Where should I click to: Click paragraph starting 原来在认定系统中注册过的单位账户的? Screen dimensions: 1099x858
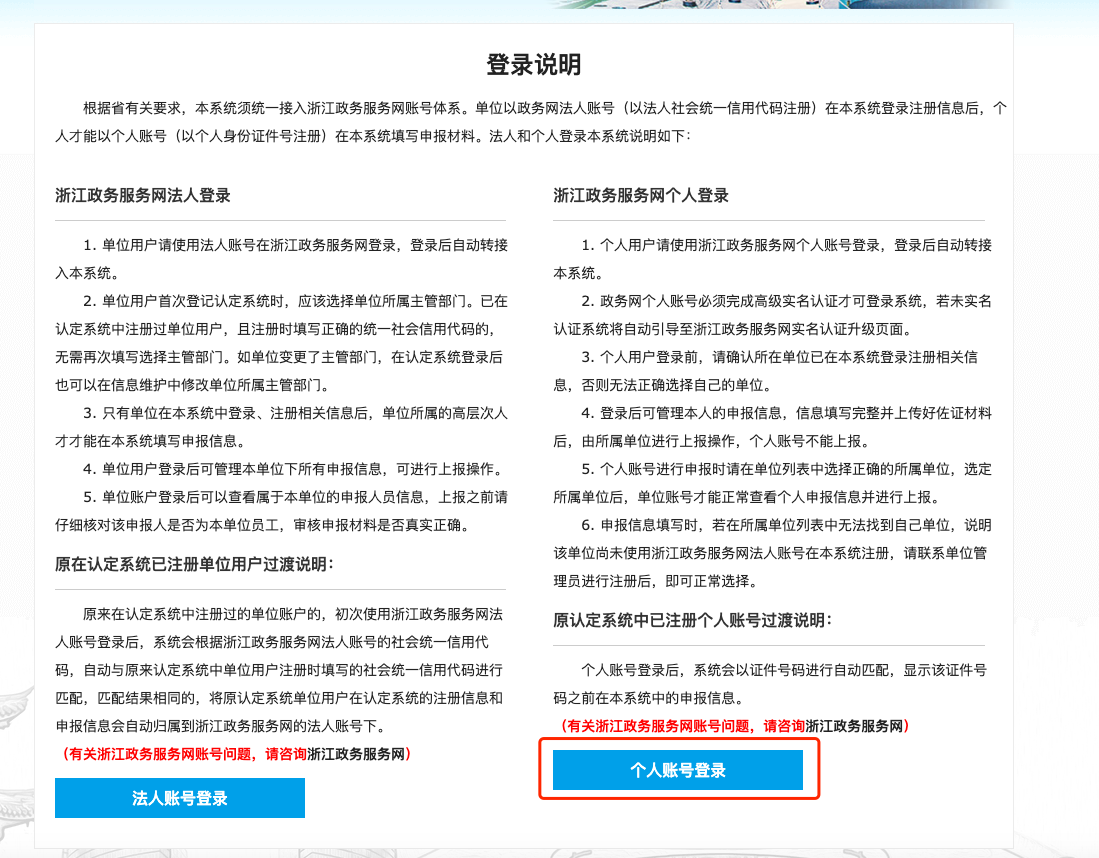point(279,670)
